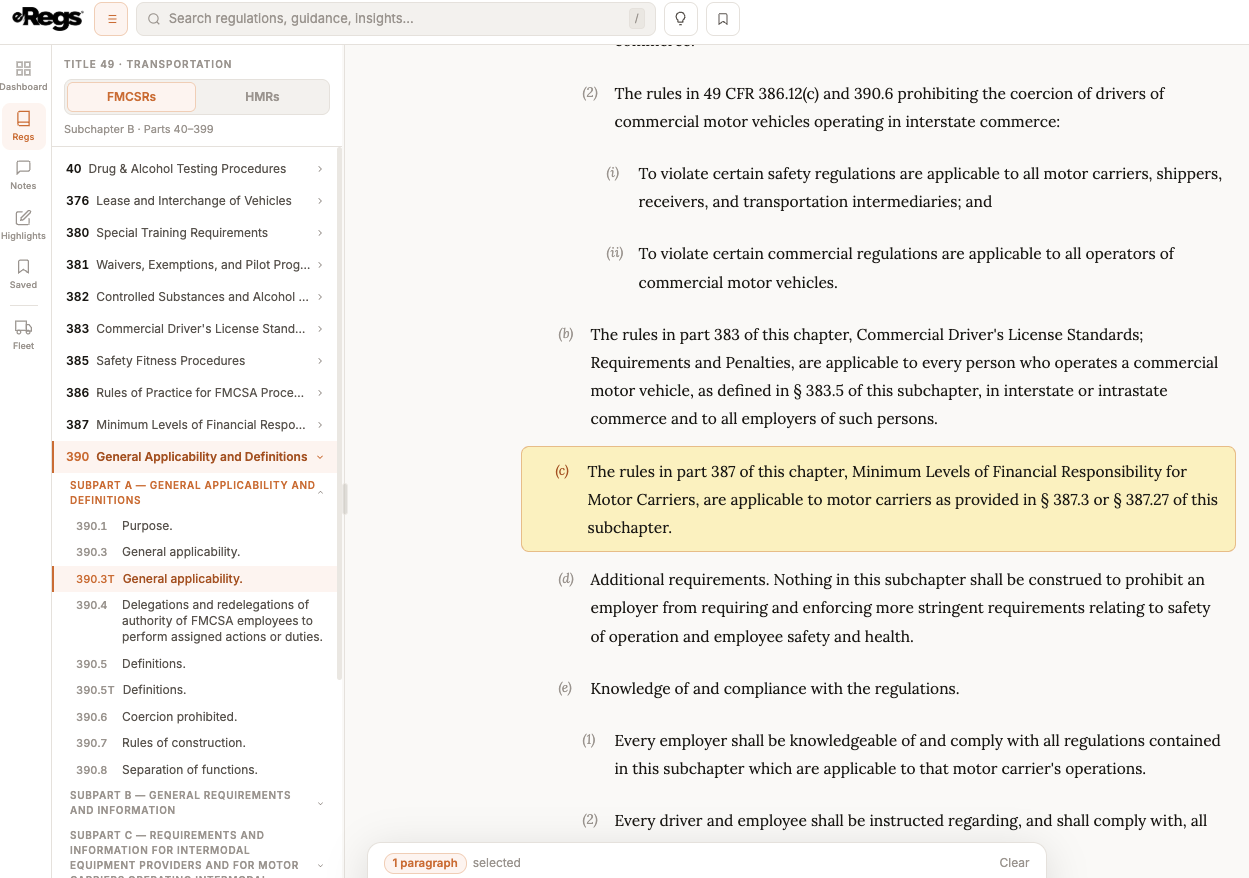This screenshot has width=1249, height=878.
Task: Click the slash shortcut badge in search
Action: [636, 19]
